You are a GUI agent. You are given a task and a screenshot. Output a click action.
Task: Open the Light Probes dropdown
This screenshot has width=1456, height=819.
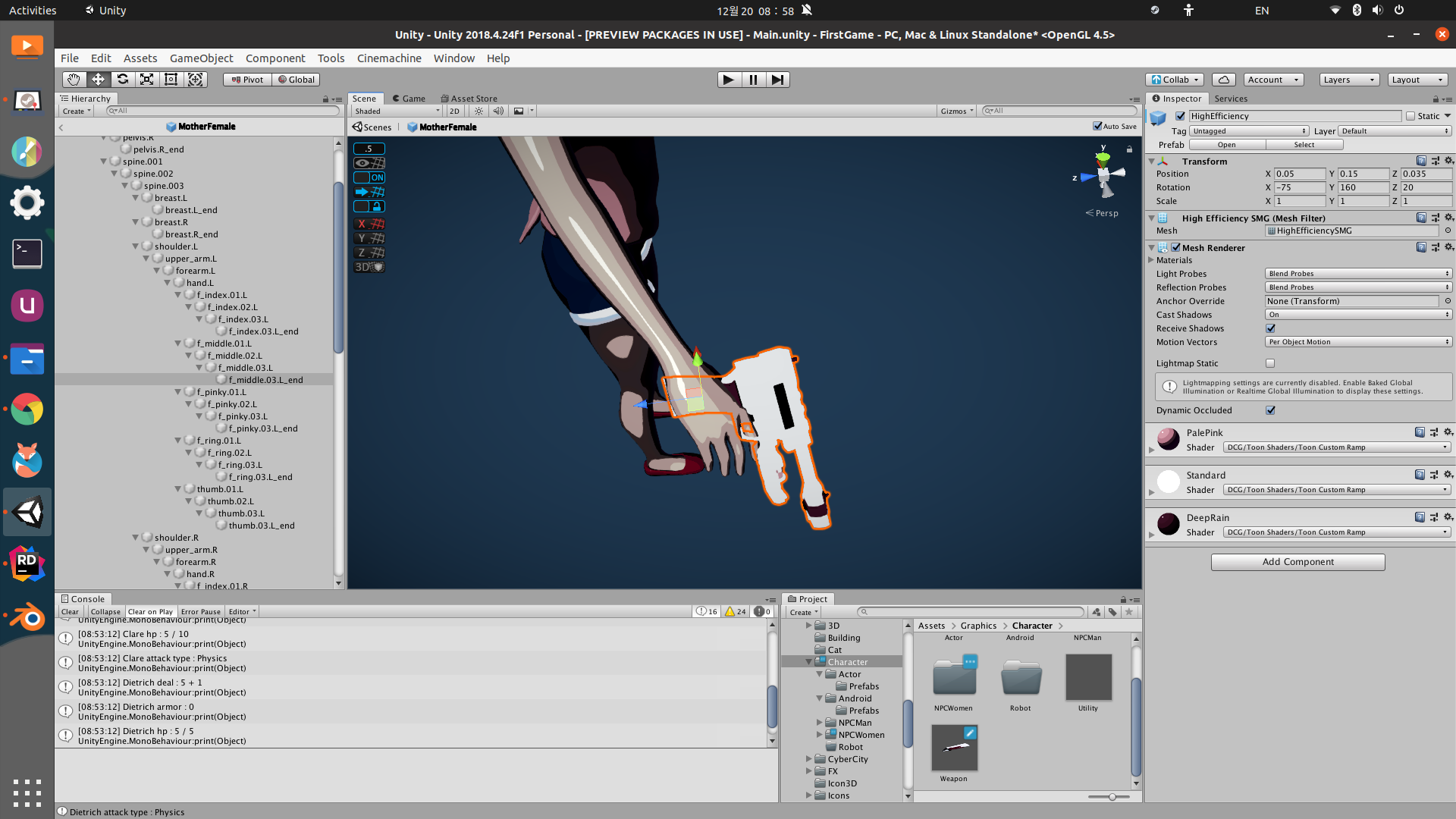(x=1358, y=274)
